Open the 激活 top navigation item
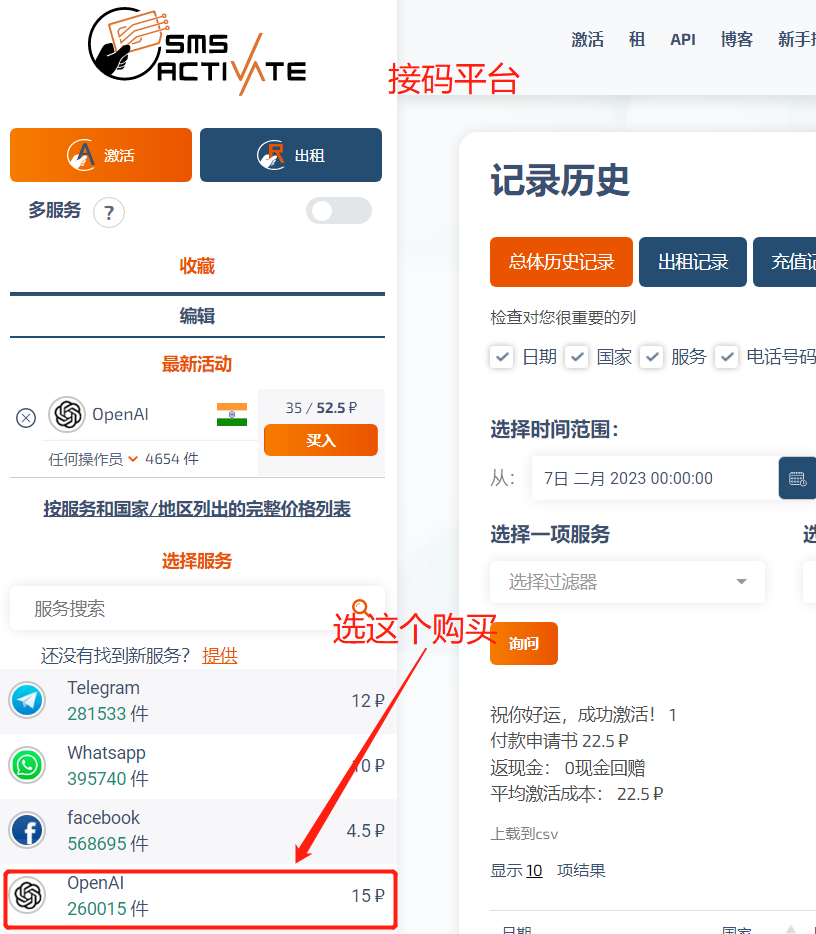 587,40
